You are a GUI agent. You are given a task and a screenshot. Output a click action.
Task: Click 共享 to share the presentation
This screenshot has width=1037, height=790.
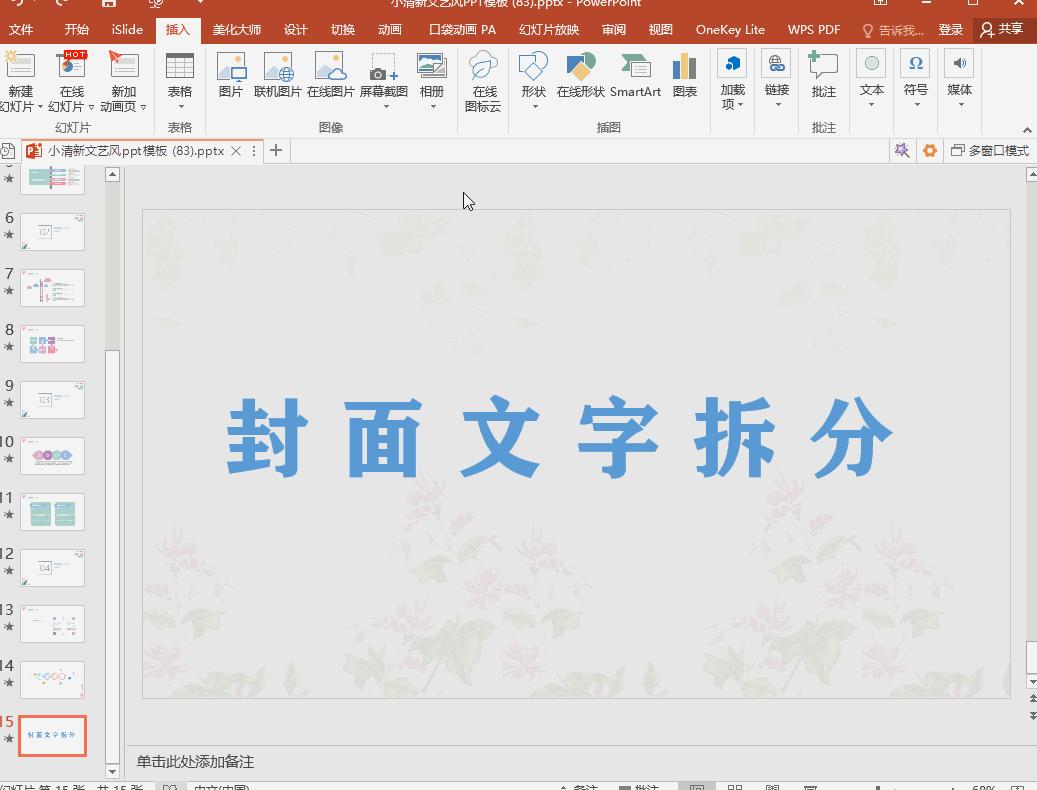1003,29
